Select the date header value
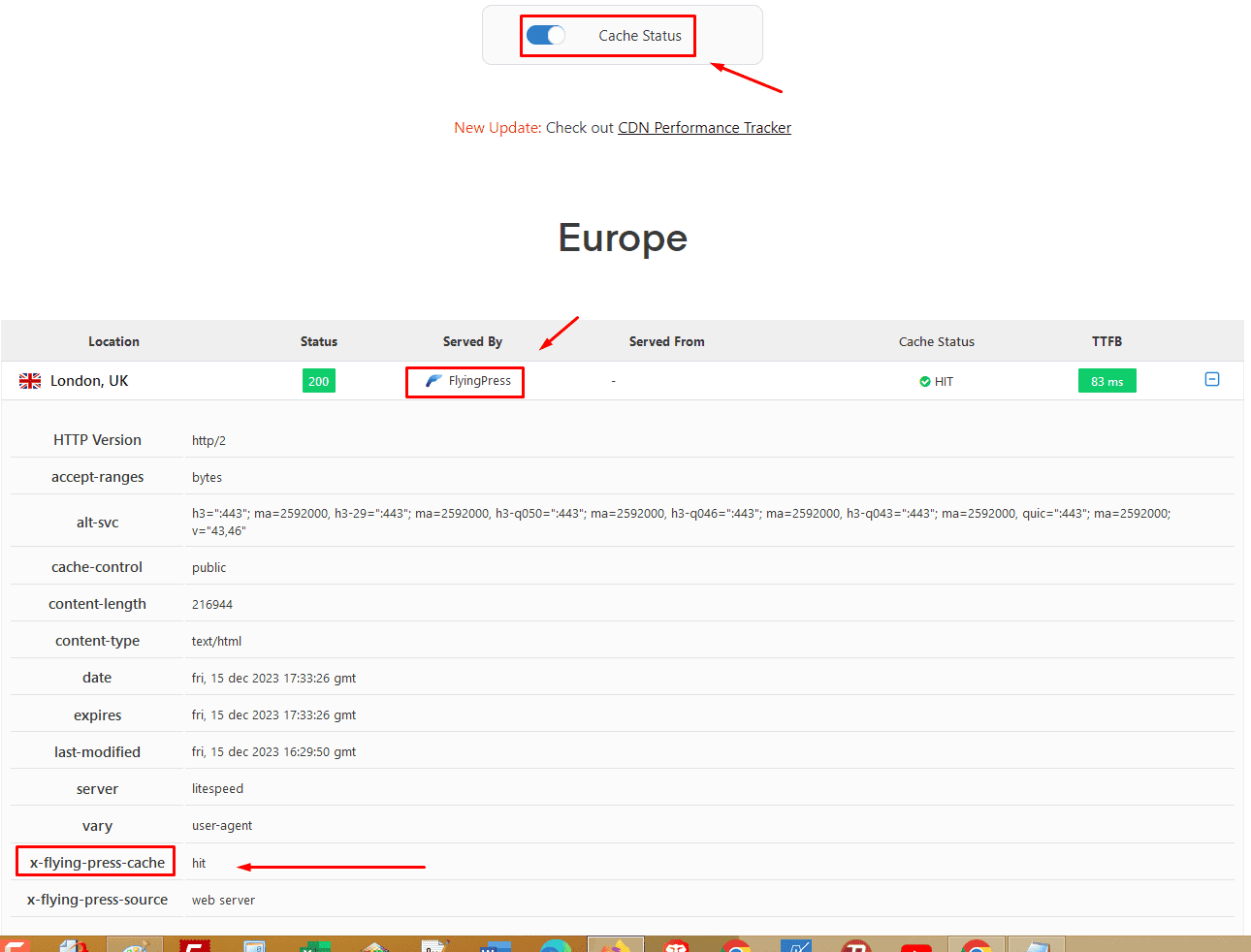 click(273, 678)
